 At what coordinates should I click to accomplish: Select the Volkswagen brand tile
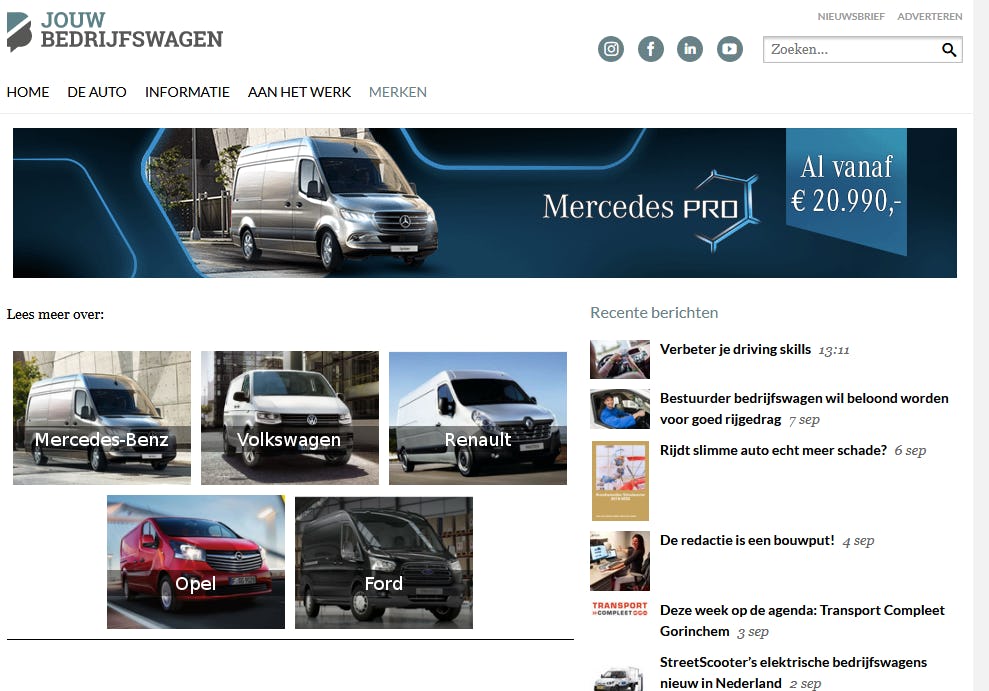tap(289, 417)
